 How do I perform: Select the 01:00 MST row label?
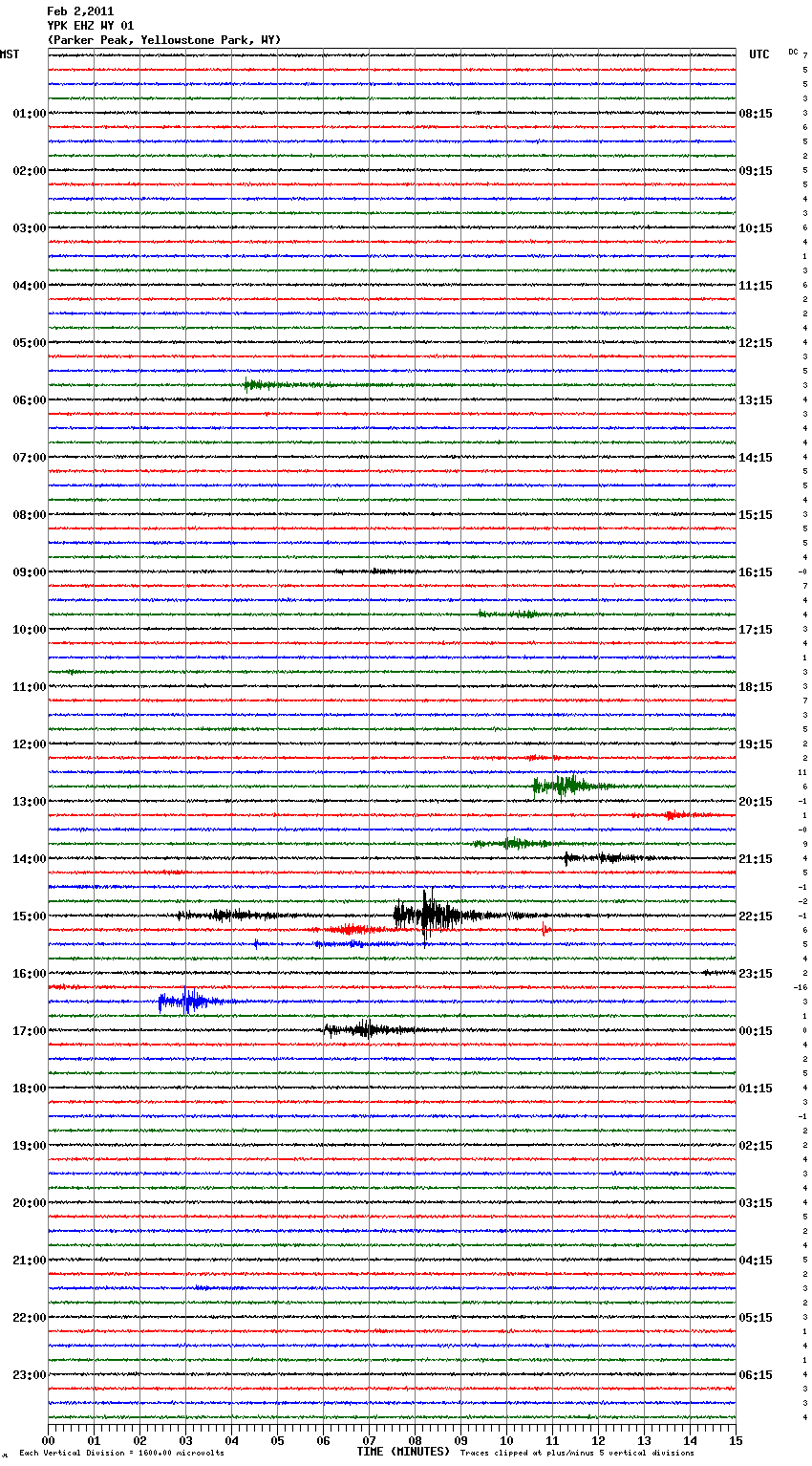30,114
